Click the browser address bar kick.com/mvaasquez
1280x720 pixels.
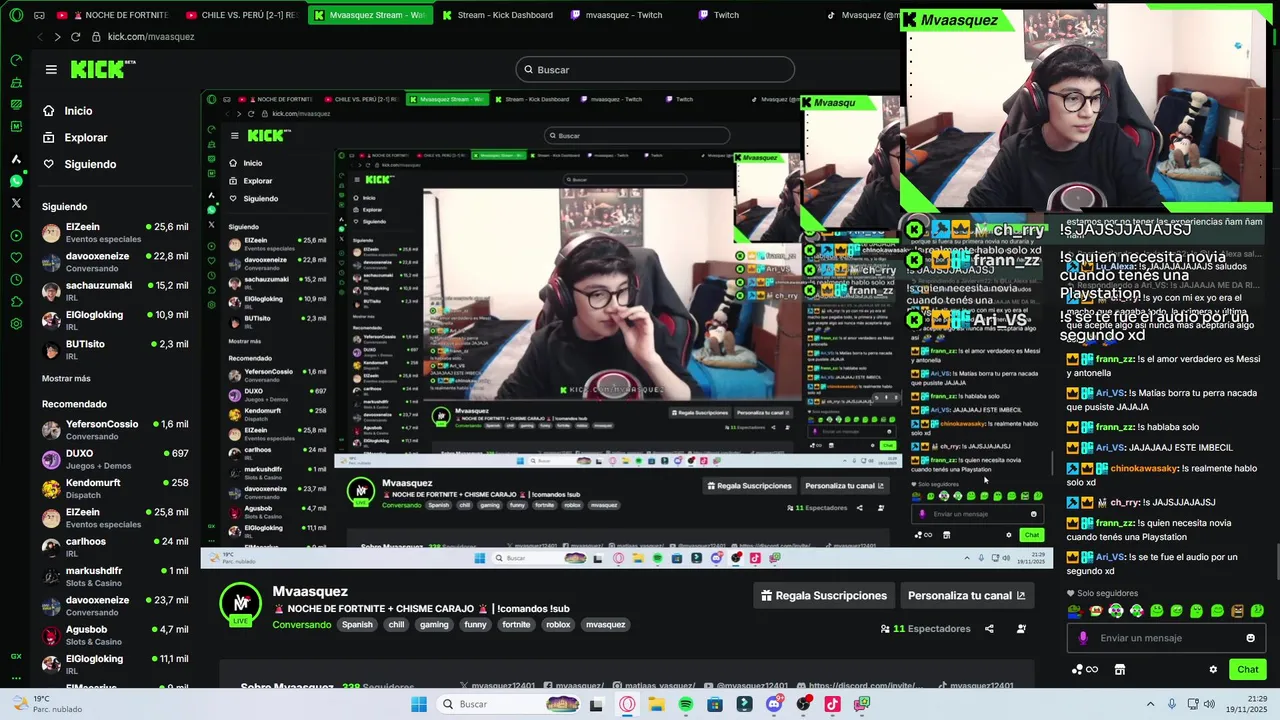coord(151,37)
